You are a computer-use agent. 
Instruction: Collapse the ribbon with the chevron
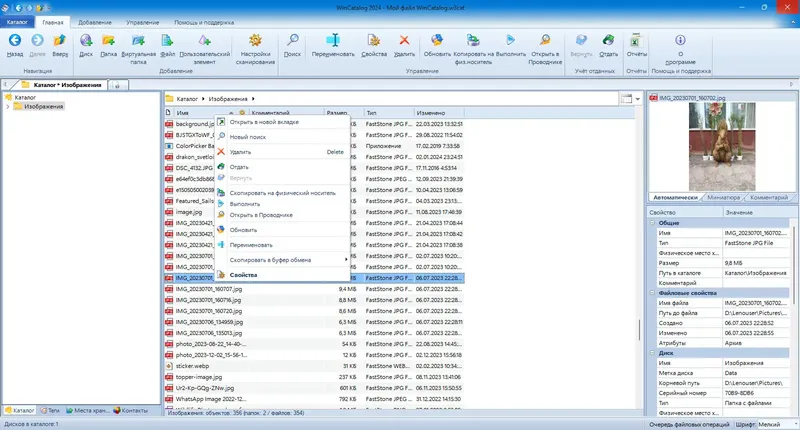pos(793,22)
